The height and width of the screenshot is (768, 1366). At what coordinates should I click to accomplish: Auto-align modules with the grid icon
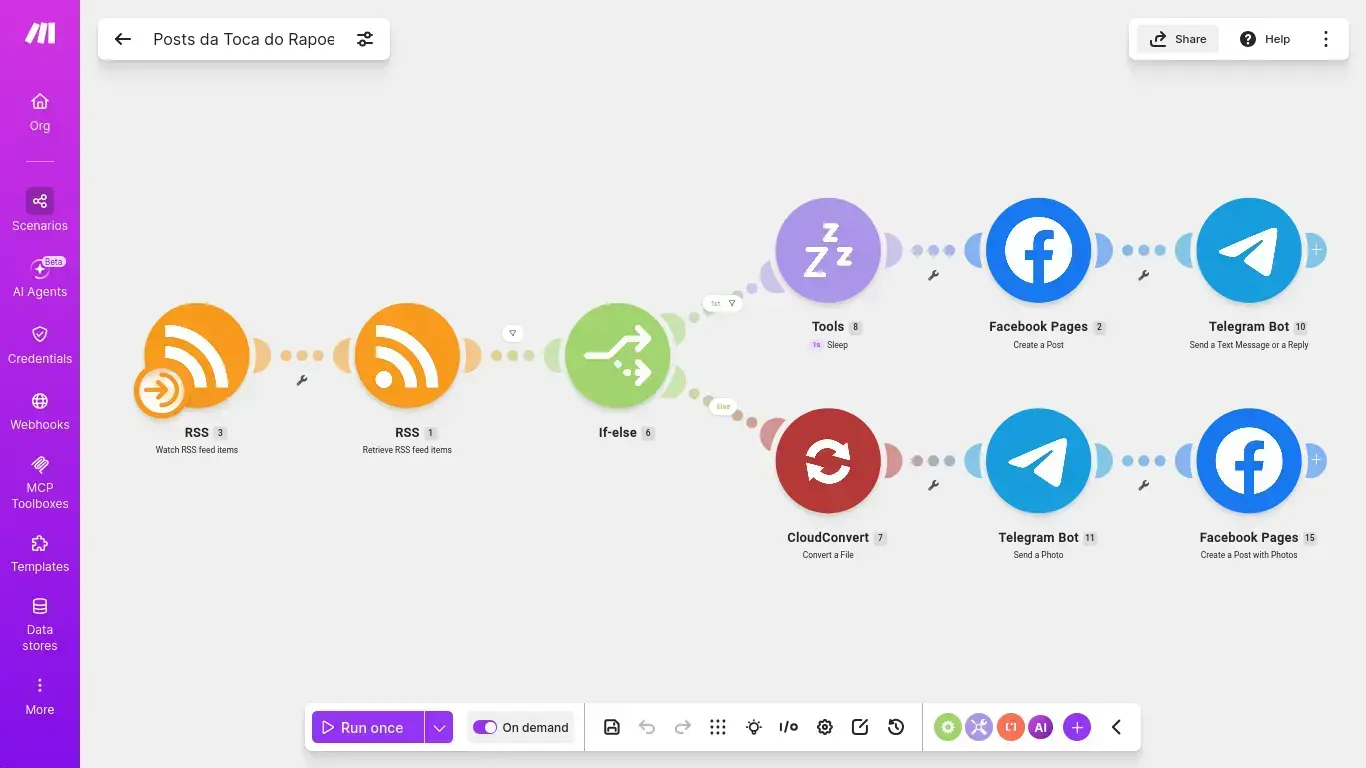pos(718,727)
